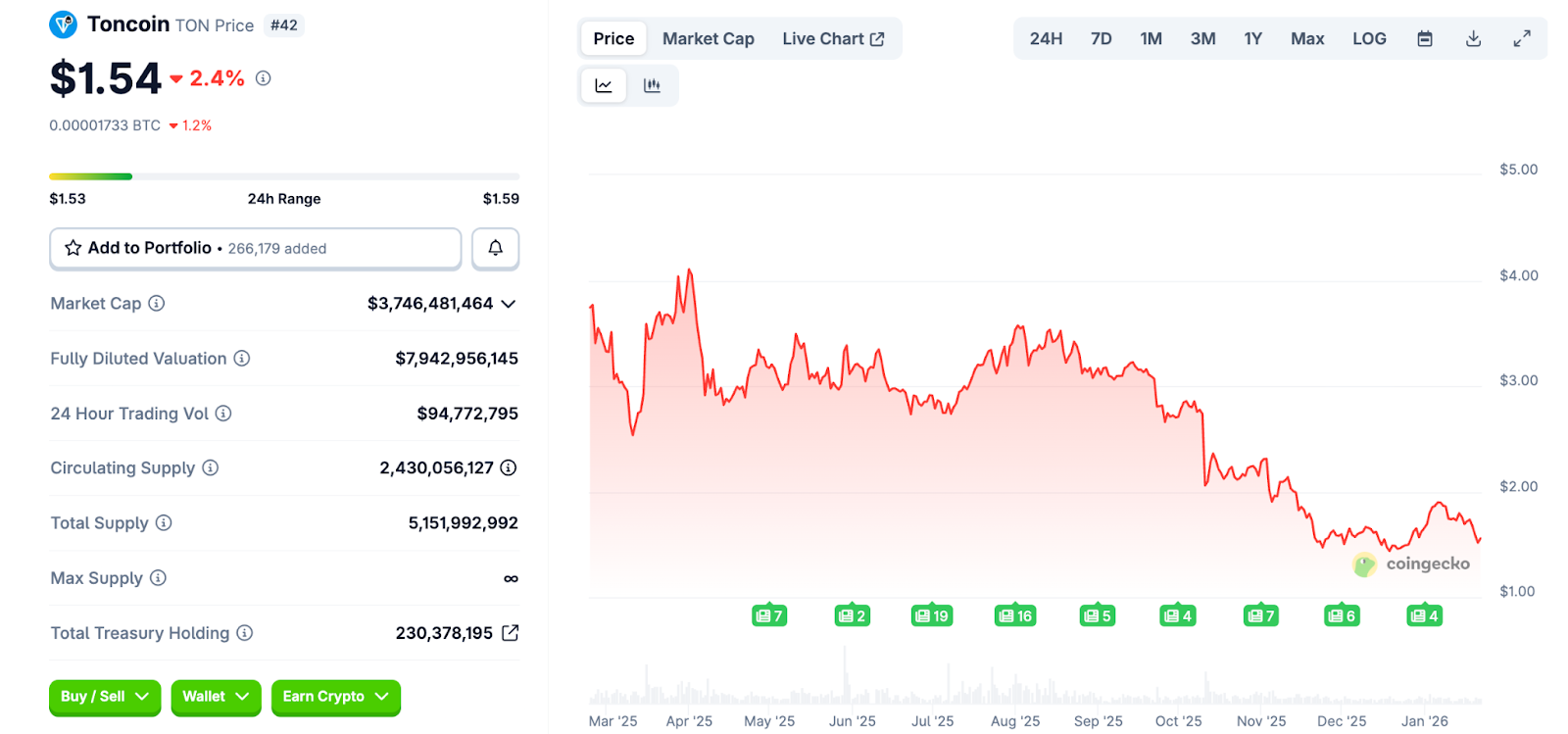Expand the chart to fullscreen

(x=1521, y=39)
